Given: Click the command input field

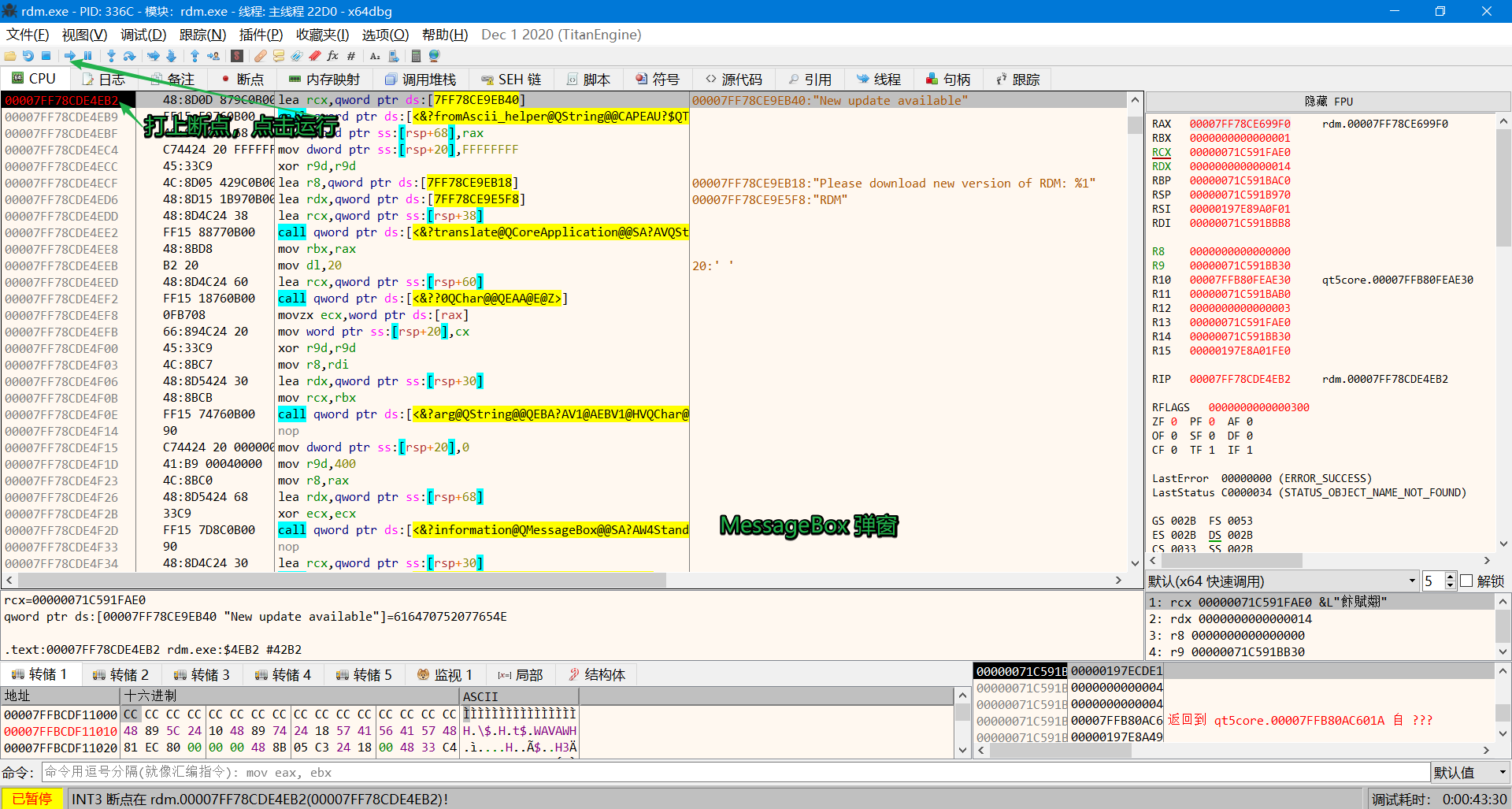Looking at the screenshot, I should pyautogui.click(x=736, y=773).
